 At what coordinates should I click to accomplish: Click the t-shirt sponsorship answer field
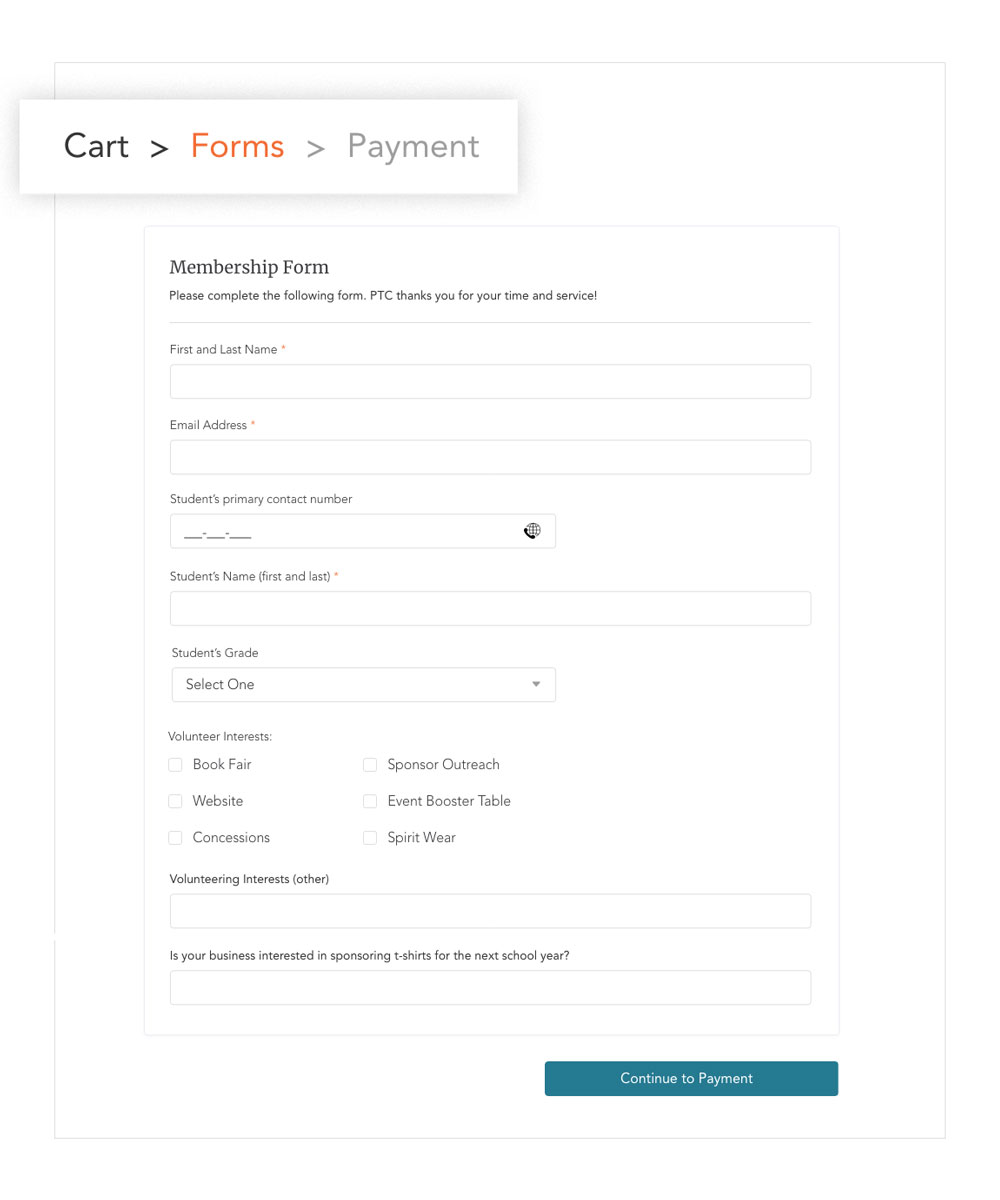[490, 988]
